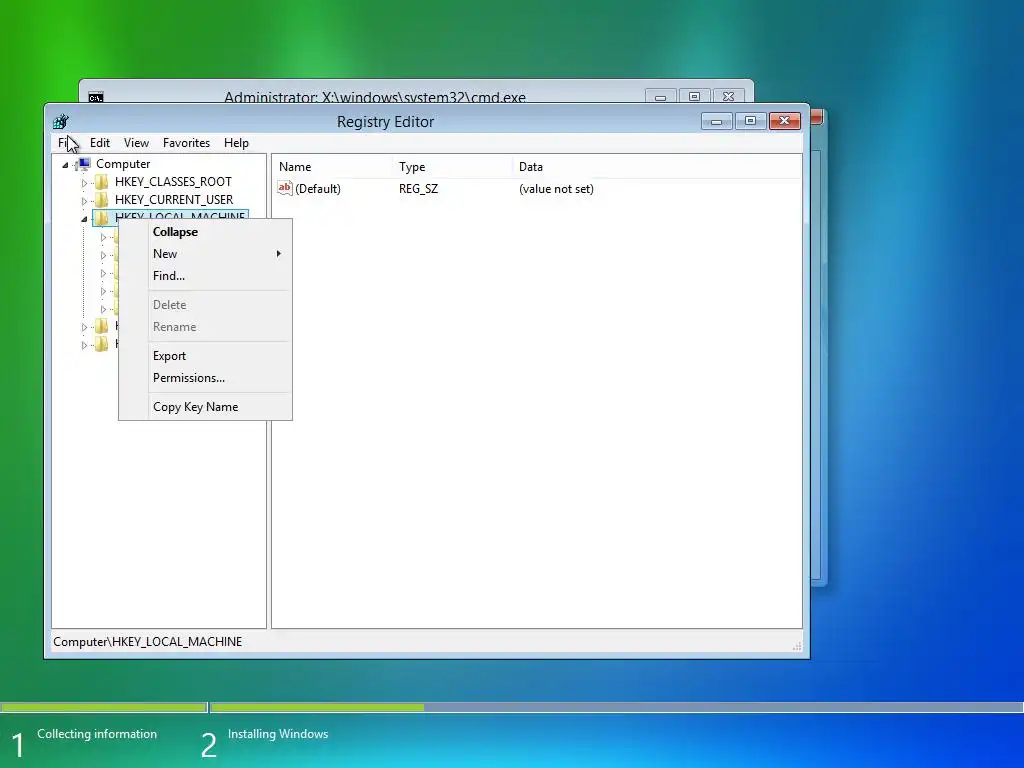
Task: Open the New submenu arrow
Action: (x=279, y=253)
